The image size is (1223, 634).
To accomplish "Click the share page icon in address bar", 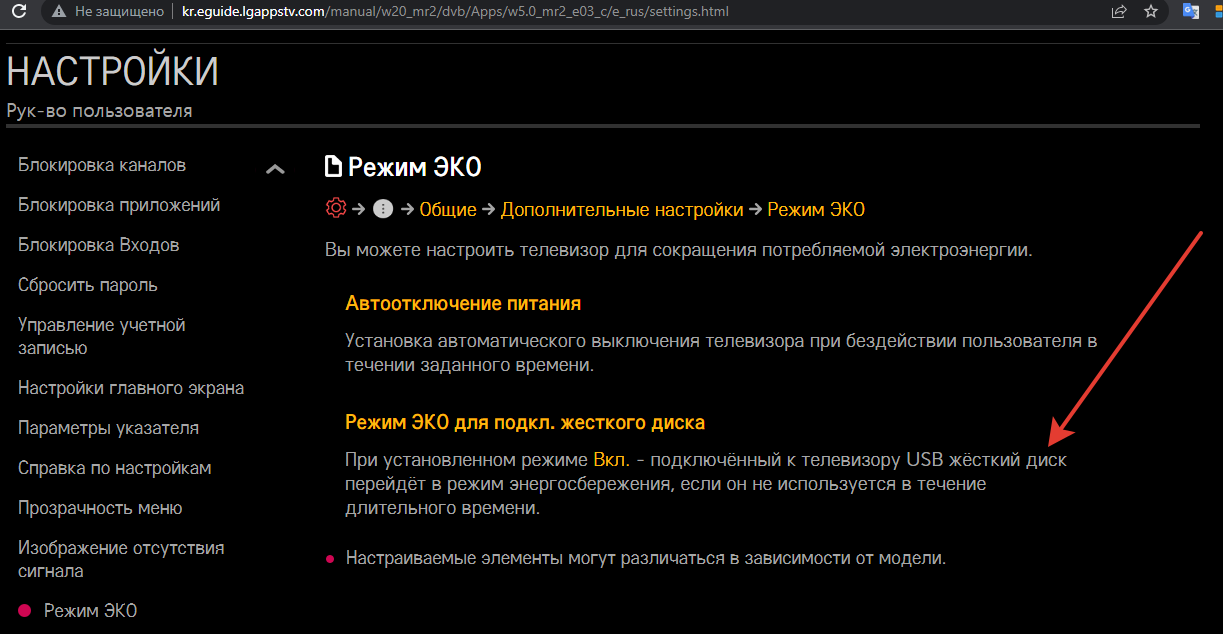I will [x=1118, y=12].
